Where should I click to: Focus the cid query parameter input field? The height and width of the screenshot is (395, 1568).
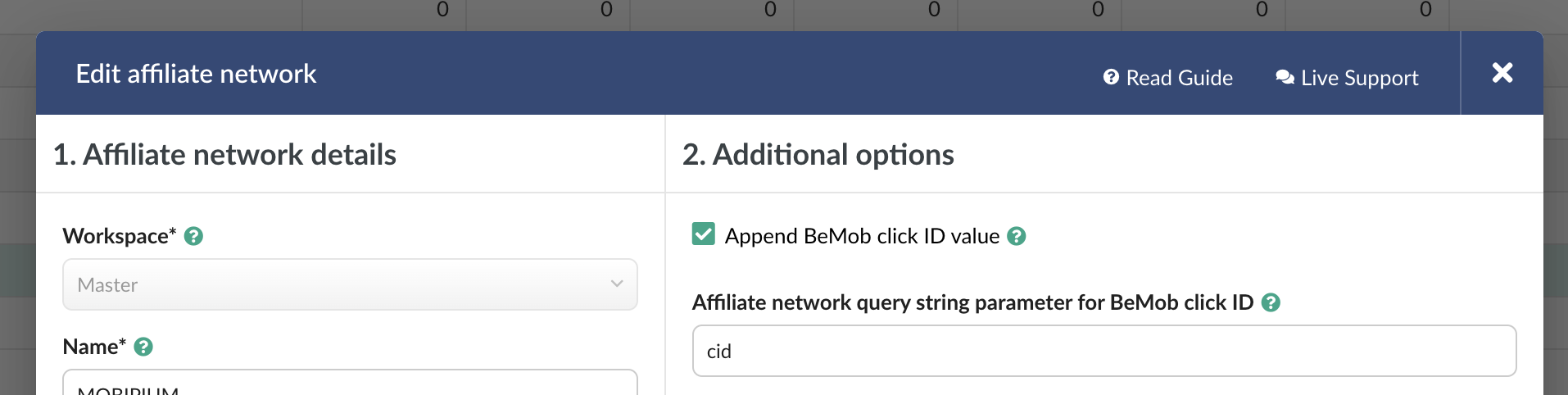click(x=1104, y=351)
